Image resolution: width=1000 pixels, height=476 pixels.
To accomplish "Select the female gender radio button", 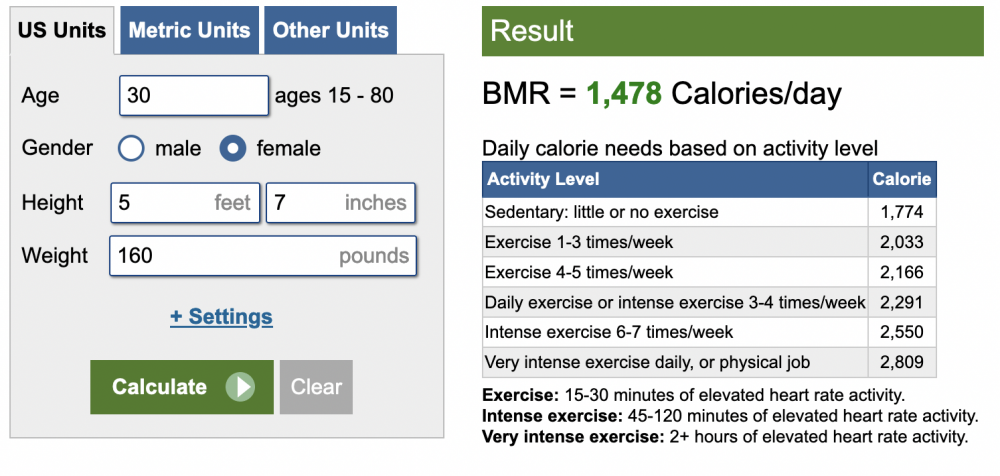I will [233, 149].
